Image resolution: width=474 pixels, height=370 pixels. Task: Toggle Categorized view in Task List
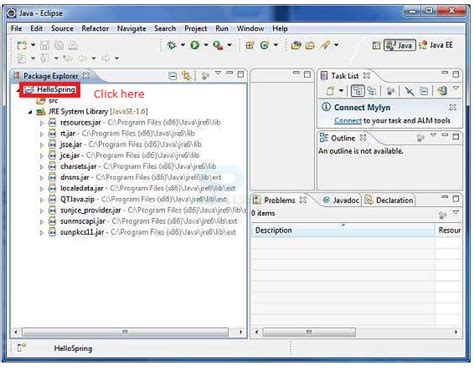pyautogui.click(x=357, y=91)
